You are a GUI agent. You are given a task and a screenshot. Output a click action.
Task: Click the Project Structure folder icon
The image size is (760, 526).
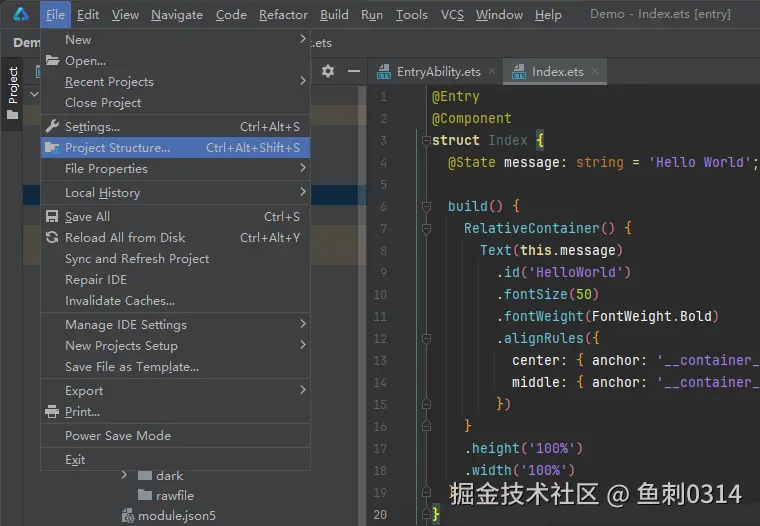[52, 147]
